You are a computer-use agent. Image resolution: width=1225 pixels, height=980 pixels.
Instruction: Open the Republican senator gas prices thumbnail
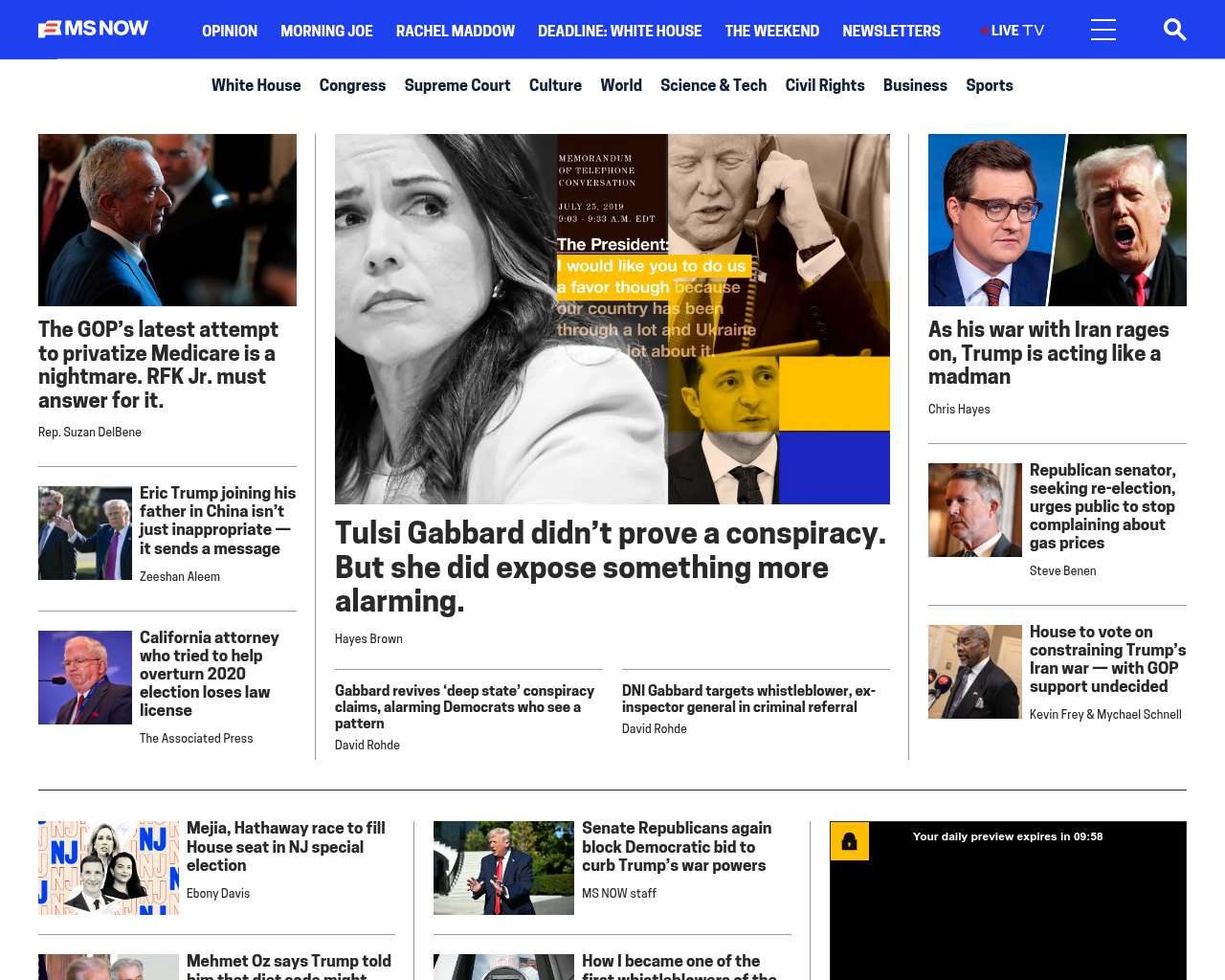point(974,510)
